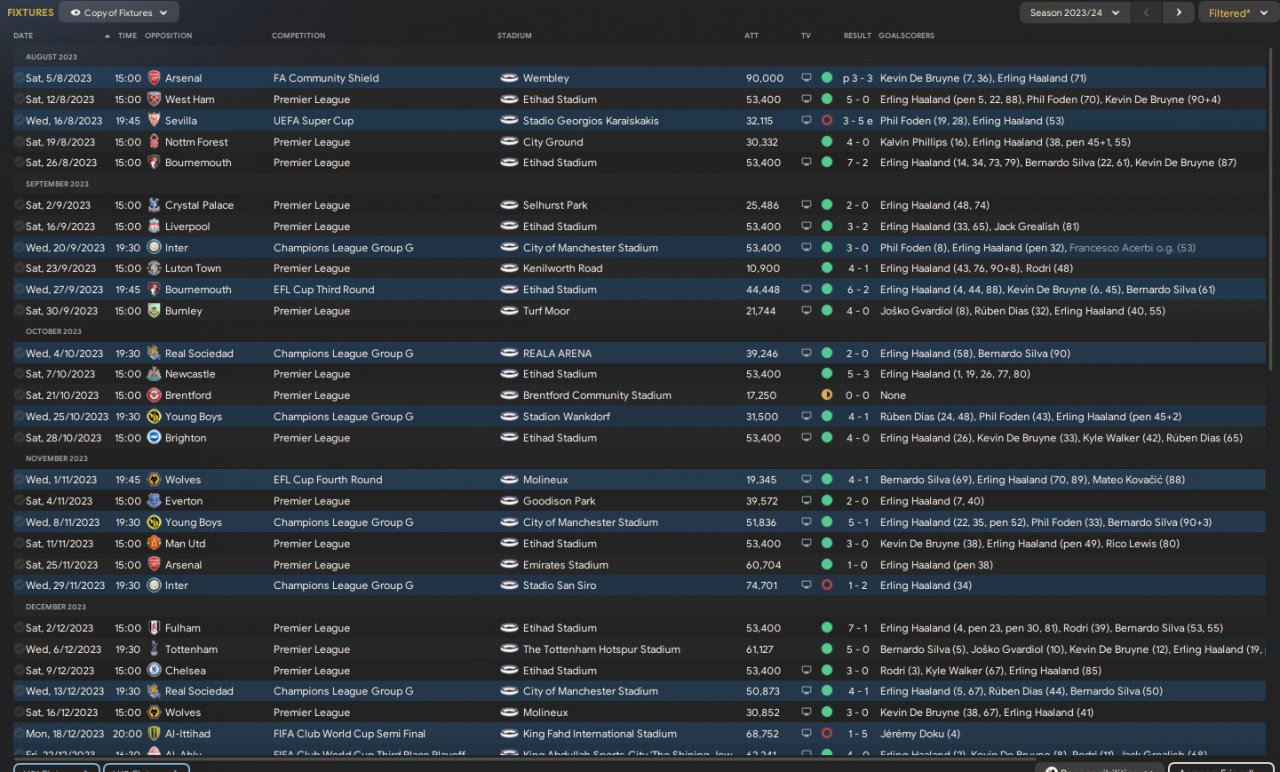The width and height of the screenshot is (1280, 772).
Task: Click the stadium icon beside Goodison Park
Action: point(509,501)
